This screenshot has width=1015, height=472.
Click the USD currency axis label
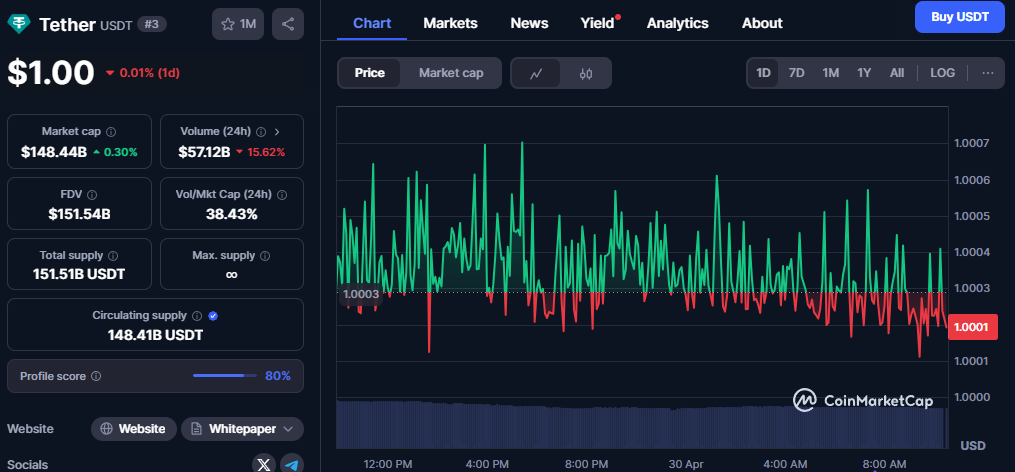[973, 445]
